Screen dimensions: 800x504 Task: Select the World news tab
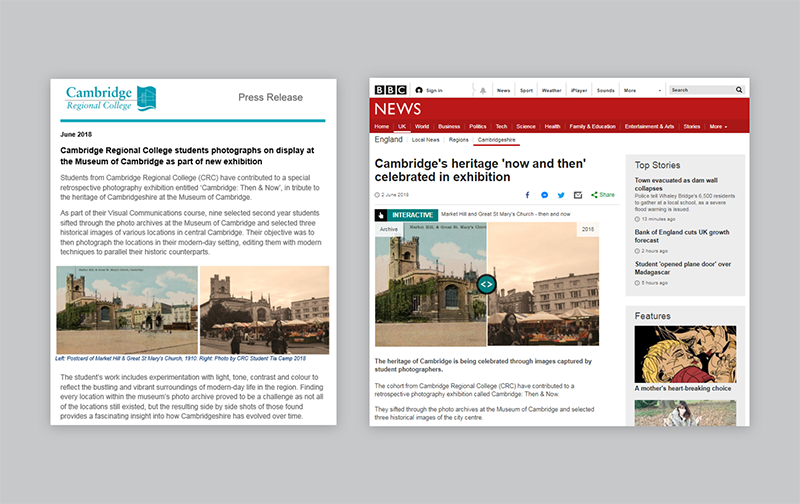[x=422, y=127]
